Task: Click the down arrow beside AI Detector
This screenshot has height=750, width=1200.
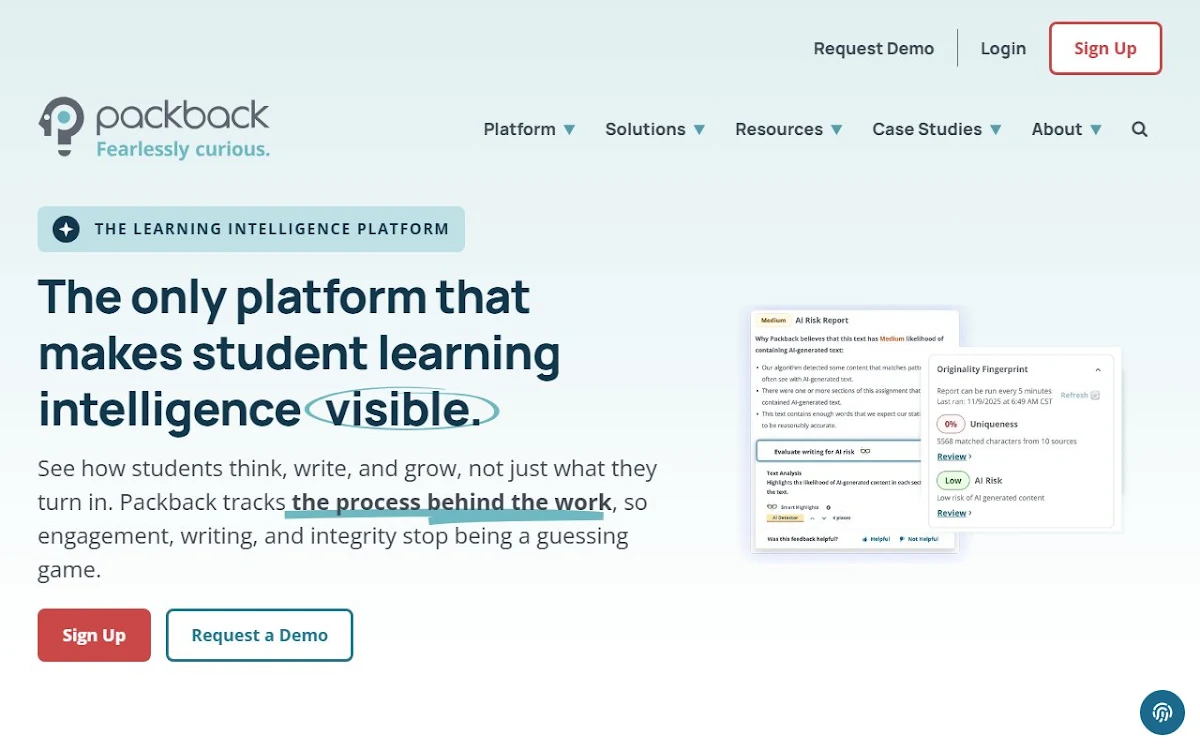Action: (824, 518)
